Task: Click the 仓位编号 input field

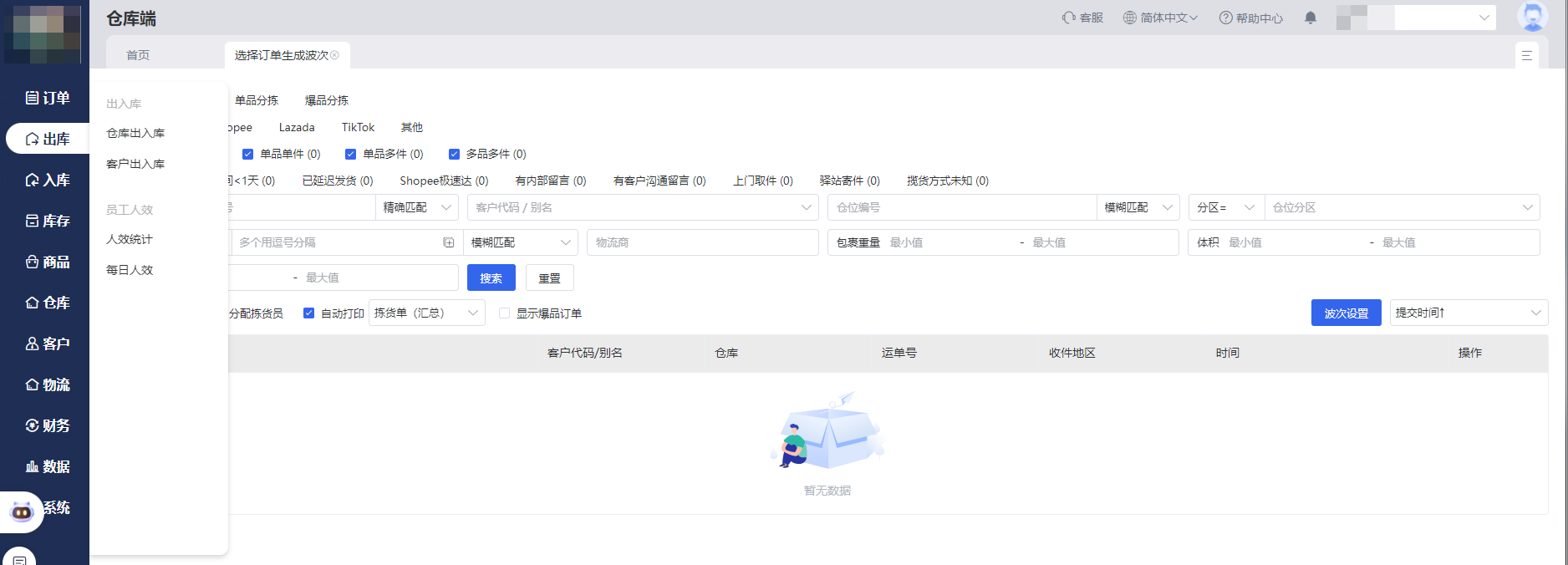Action: point(962,207)
